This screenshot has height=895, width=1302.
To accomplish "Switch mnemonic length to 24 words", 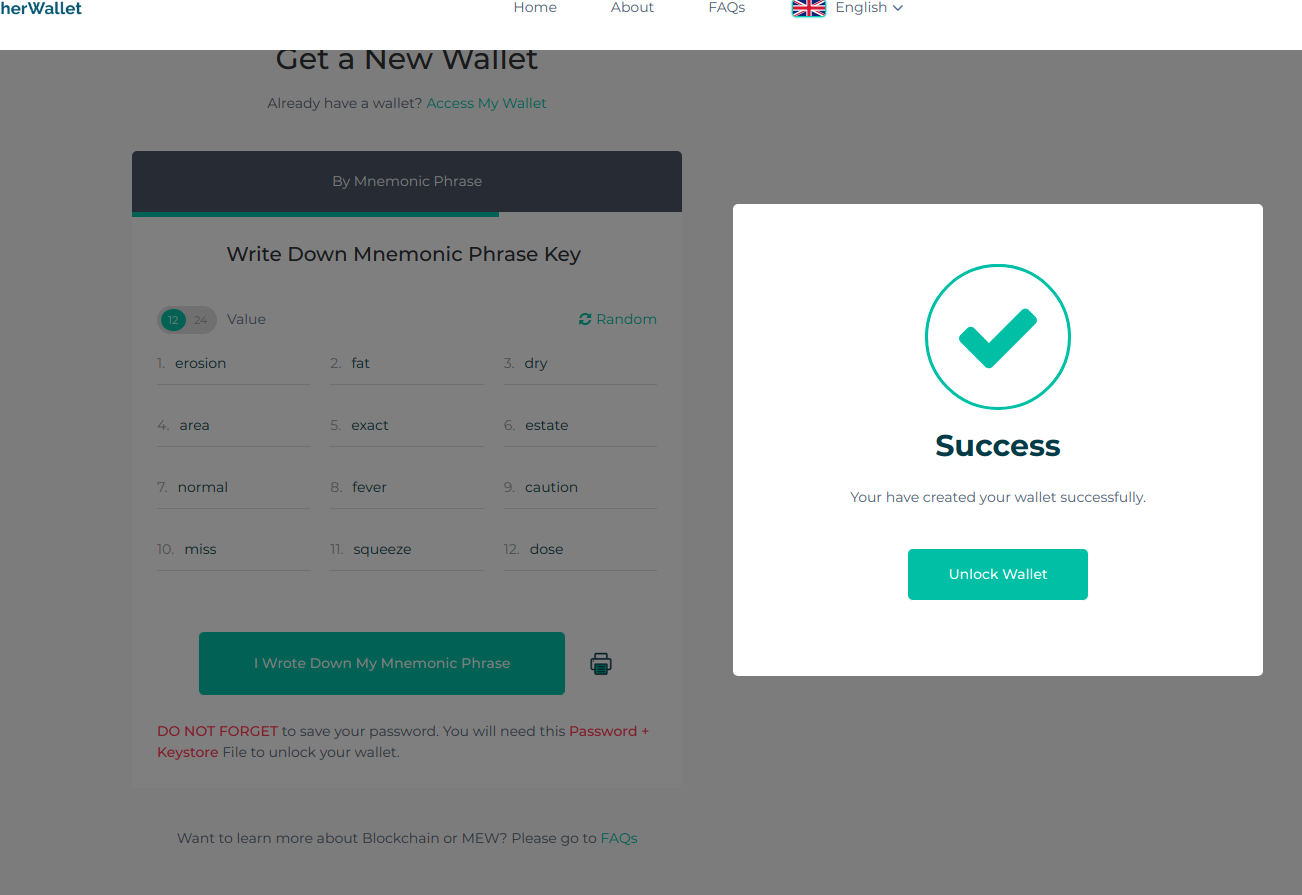I will click(x=199, y=319).
